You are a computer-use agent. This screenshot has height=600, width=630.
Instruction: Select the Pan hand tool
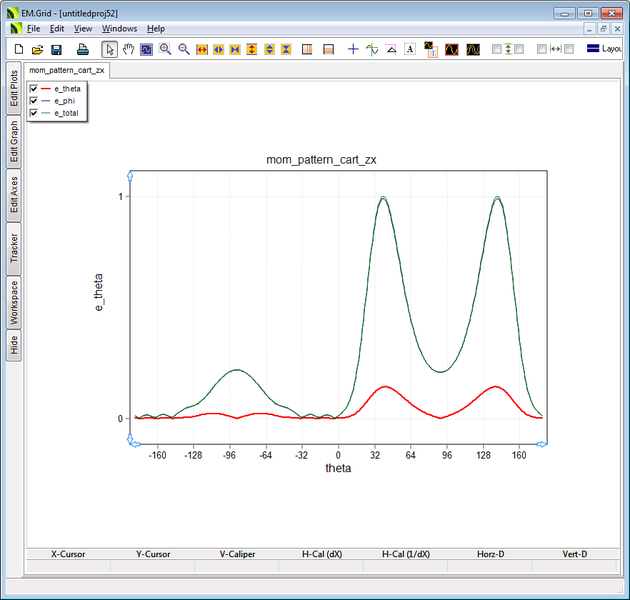point(128,49)
